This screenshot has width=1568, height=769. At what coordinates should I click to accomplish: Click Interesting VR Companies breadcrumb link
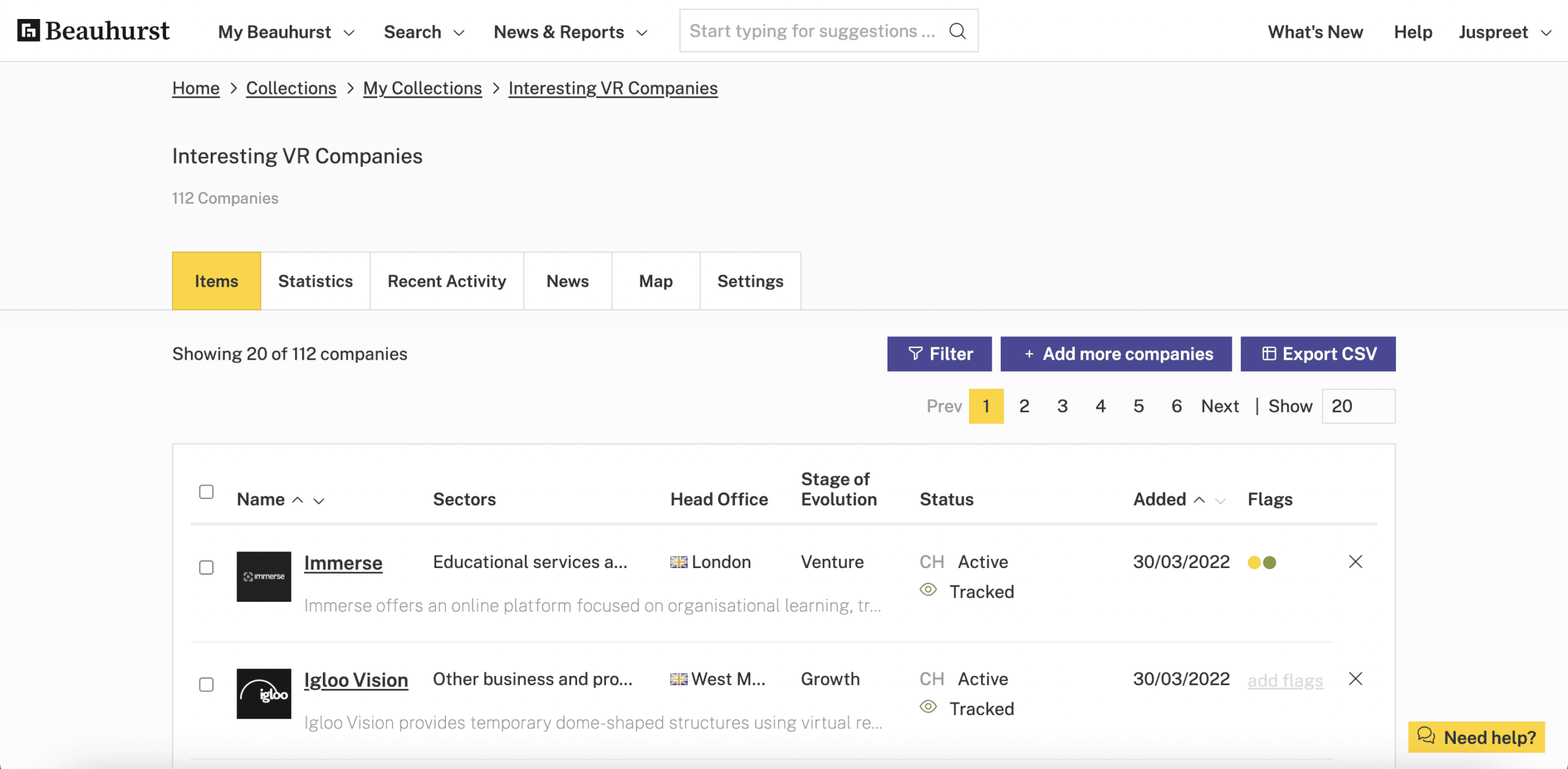tap(612, 88)
